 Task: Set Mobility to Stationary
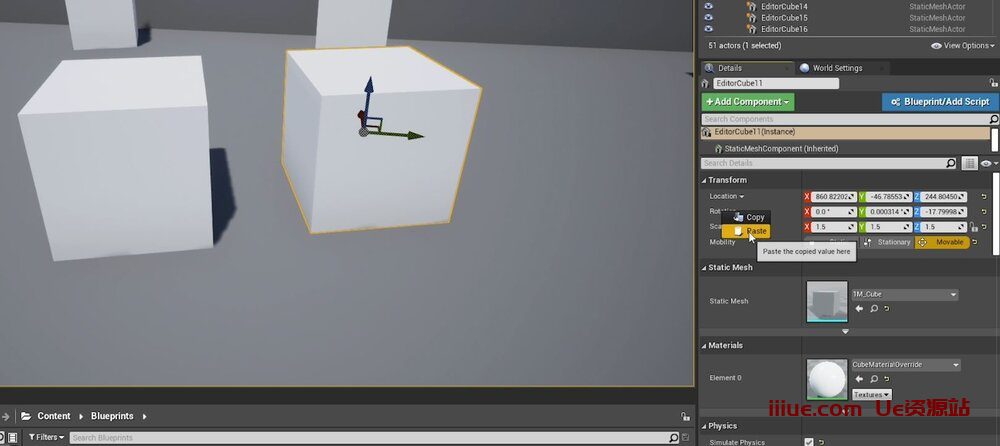(x=887, y=242)
